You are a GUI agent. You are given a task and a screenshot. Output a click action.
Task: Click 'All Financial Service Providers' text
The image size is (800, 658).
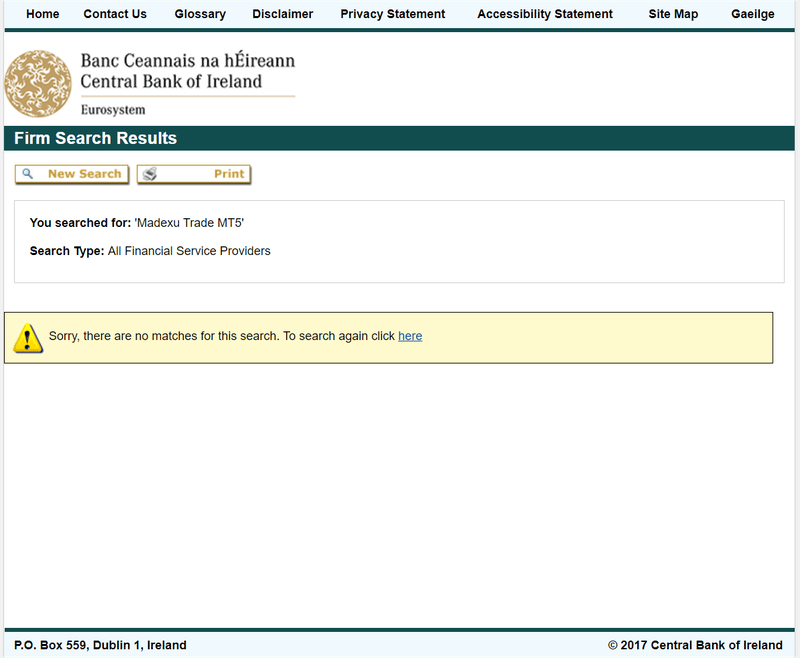pos(189,251)
